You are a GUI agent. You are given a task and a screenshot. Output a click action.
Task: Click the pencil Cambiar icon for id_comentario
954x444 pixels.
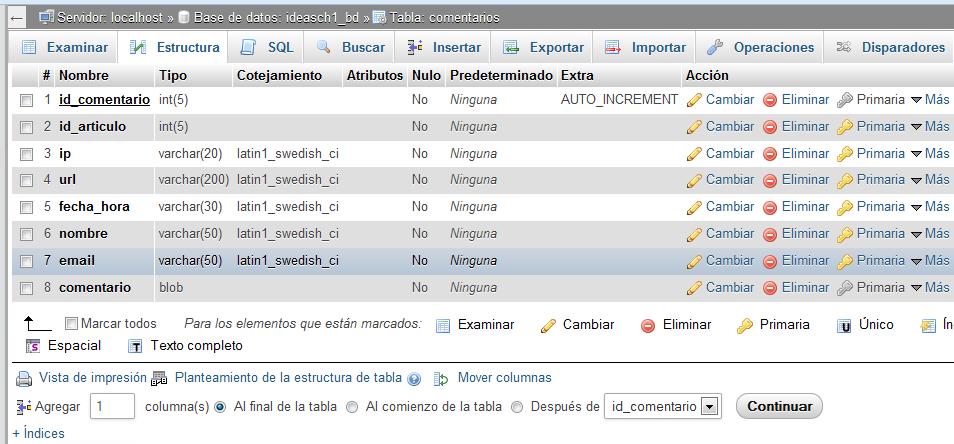(694, 100)
